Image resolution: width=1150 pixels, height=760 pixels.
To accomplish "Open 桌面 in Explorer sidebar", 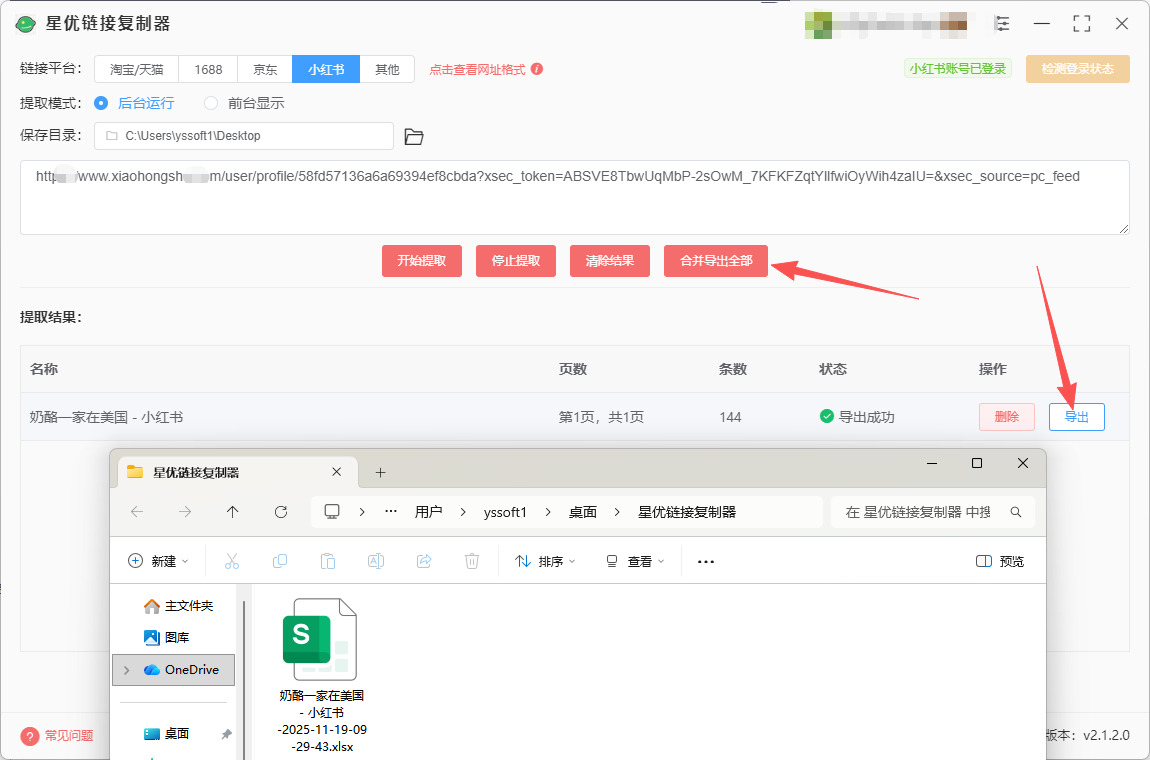I will click(x=167, y=734).
